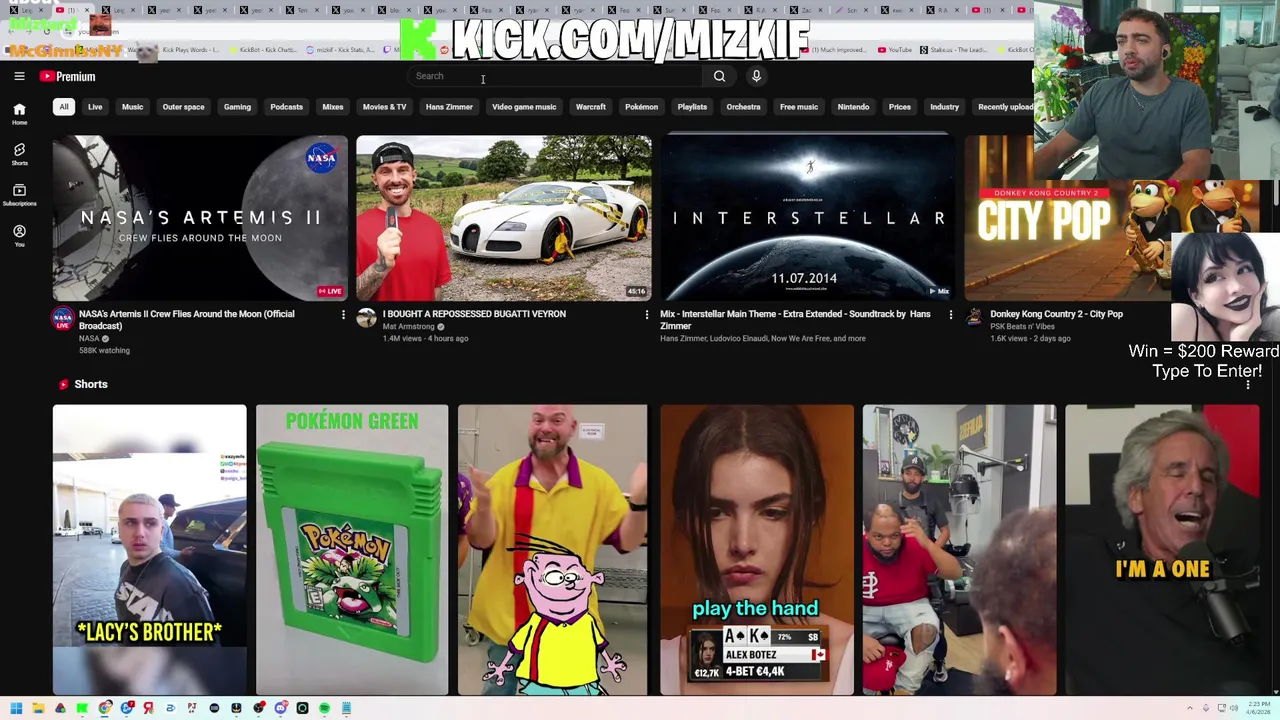This screenshot has height=720, width=1280.
Task: Select the Nintendo filter chip
Action: tap(853, 107)
